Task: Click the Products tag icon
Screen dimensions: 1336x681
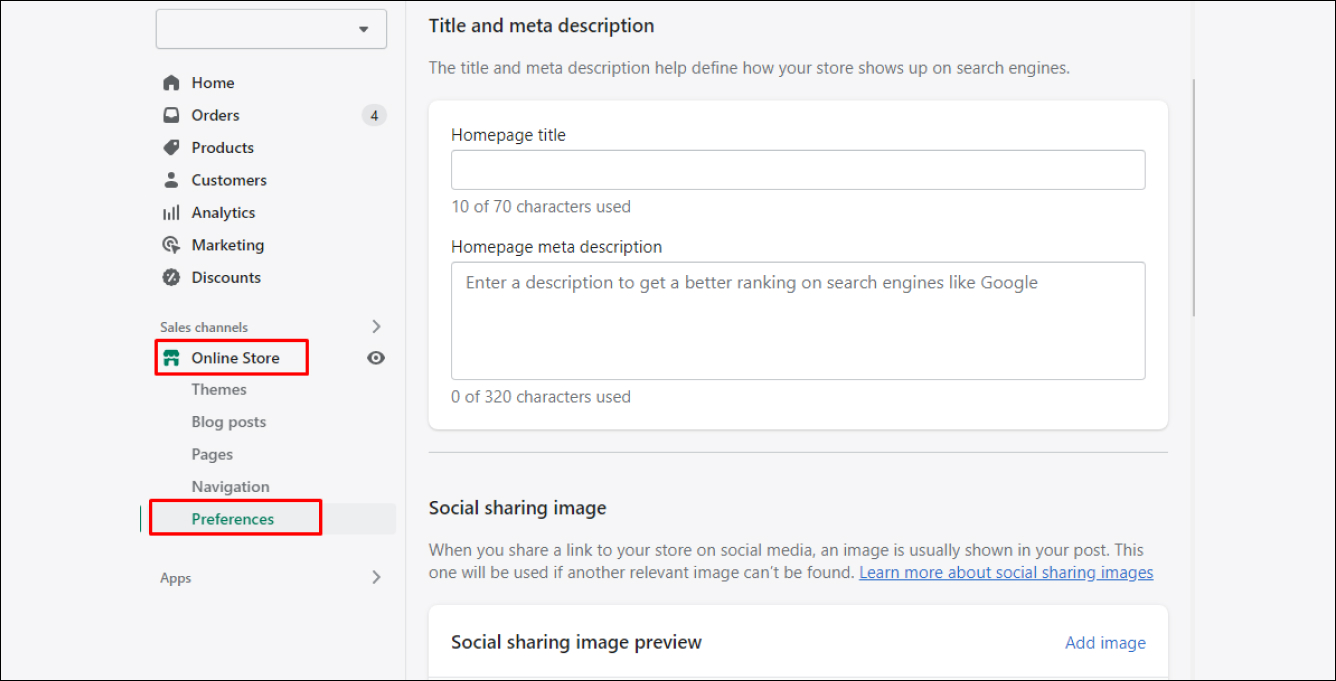Action: click(x=171, y=147)
